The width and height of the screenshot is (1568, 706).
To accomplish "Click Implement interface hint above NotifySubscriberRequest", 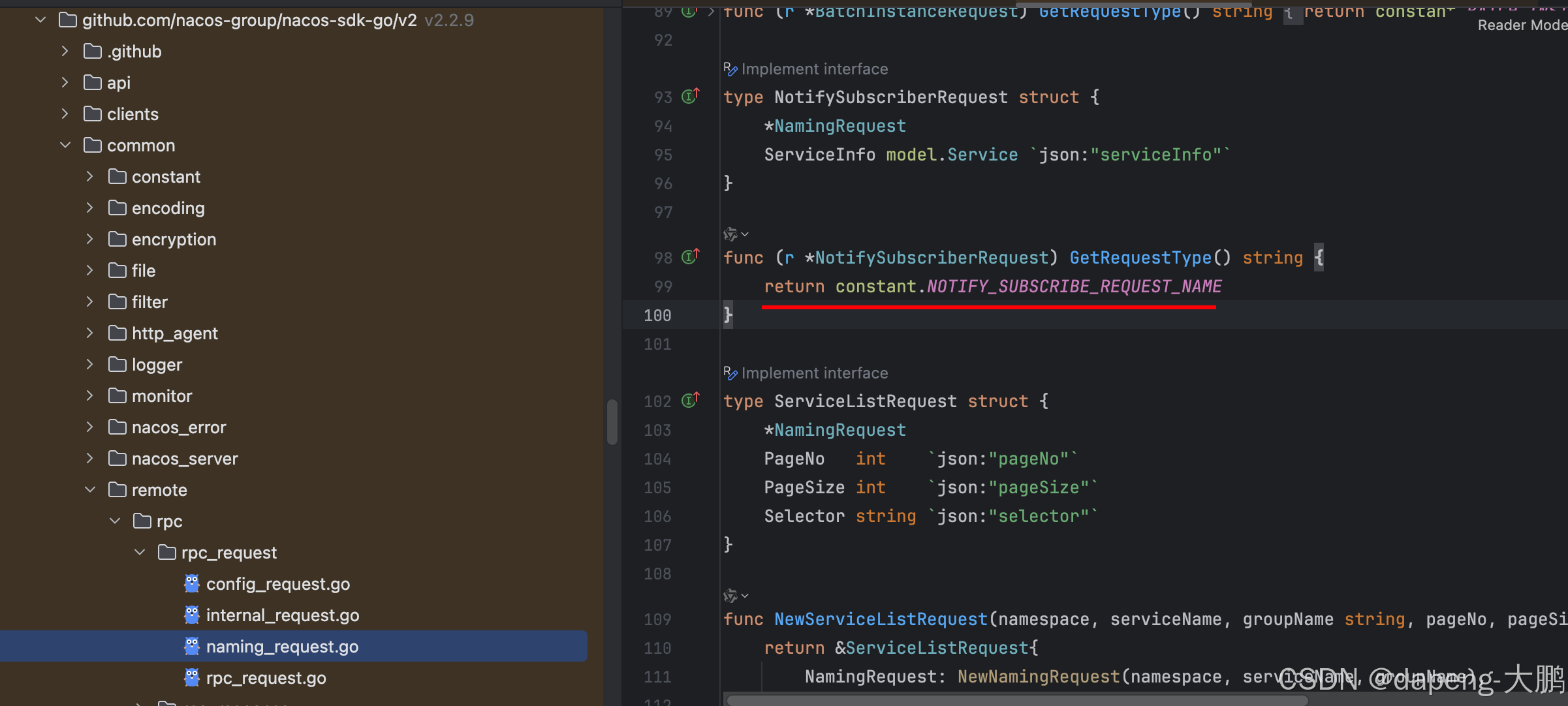I will pyautogui.click(x=814, y=69).
